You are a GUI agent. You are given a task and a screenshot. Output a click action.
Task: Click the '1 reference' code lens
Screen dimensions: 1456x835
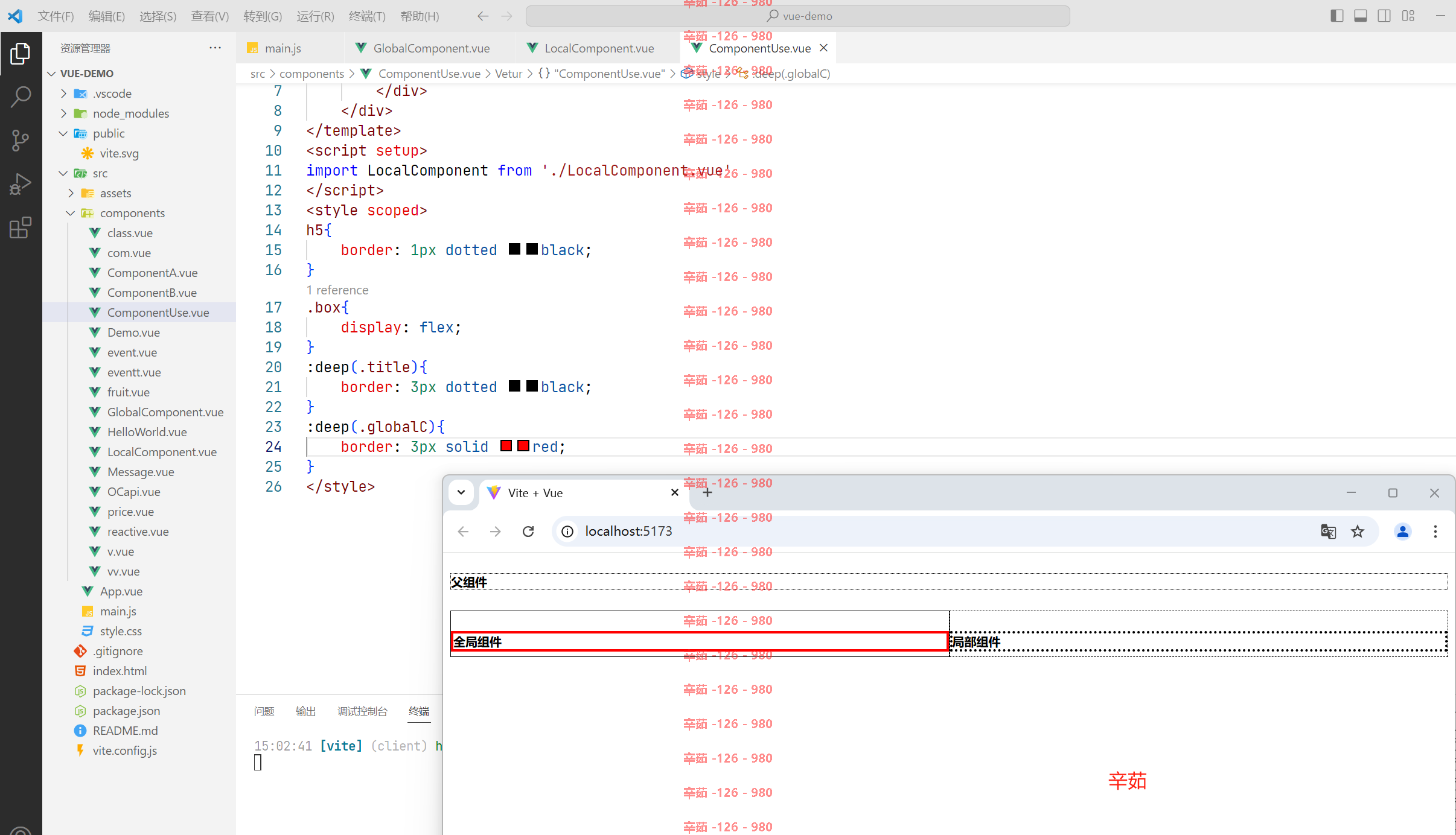tap(337, 290)
